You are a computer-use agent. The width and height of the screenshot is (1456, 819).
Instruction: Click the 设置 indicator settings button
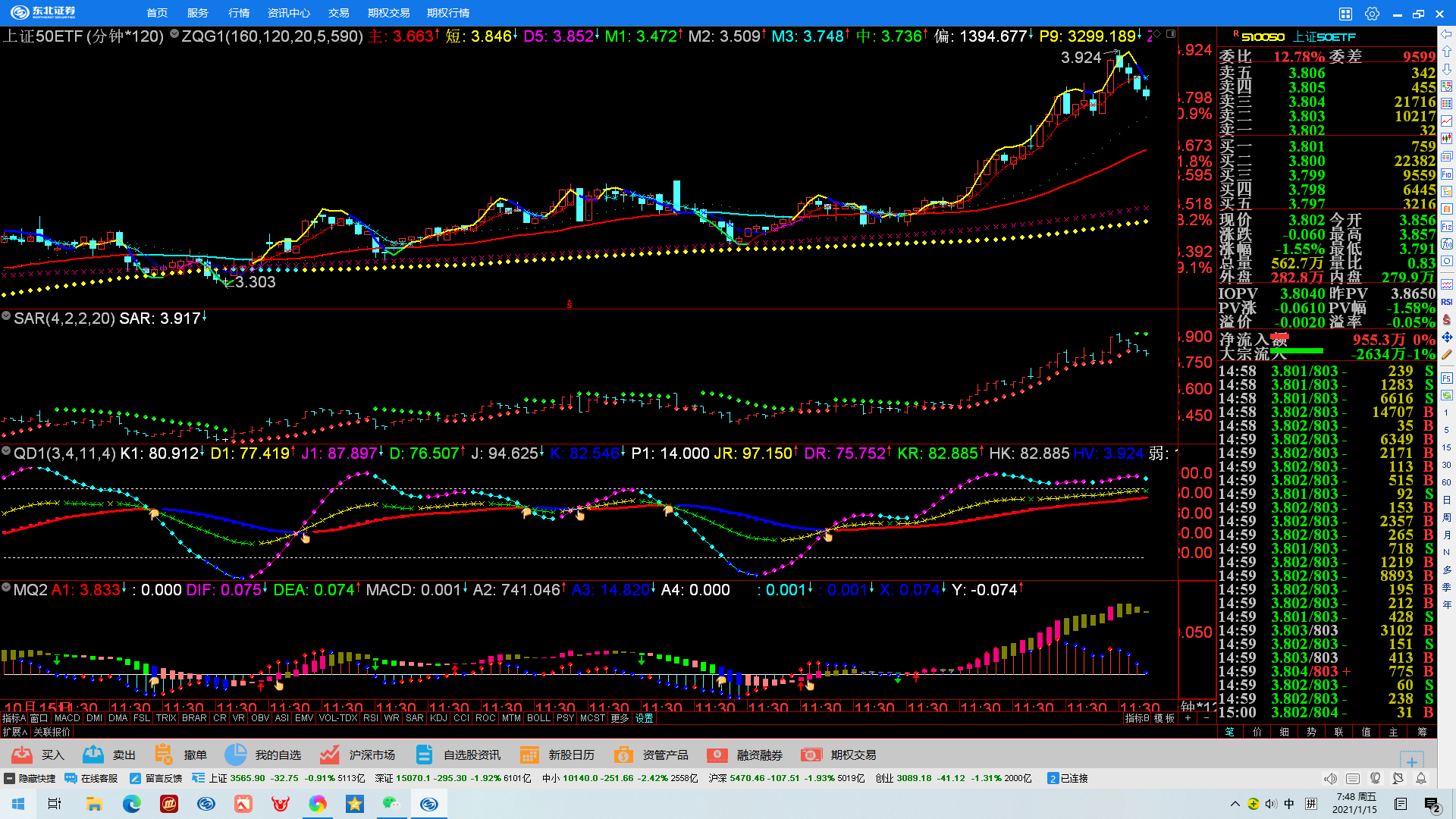(x=644, y=718)
